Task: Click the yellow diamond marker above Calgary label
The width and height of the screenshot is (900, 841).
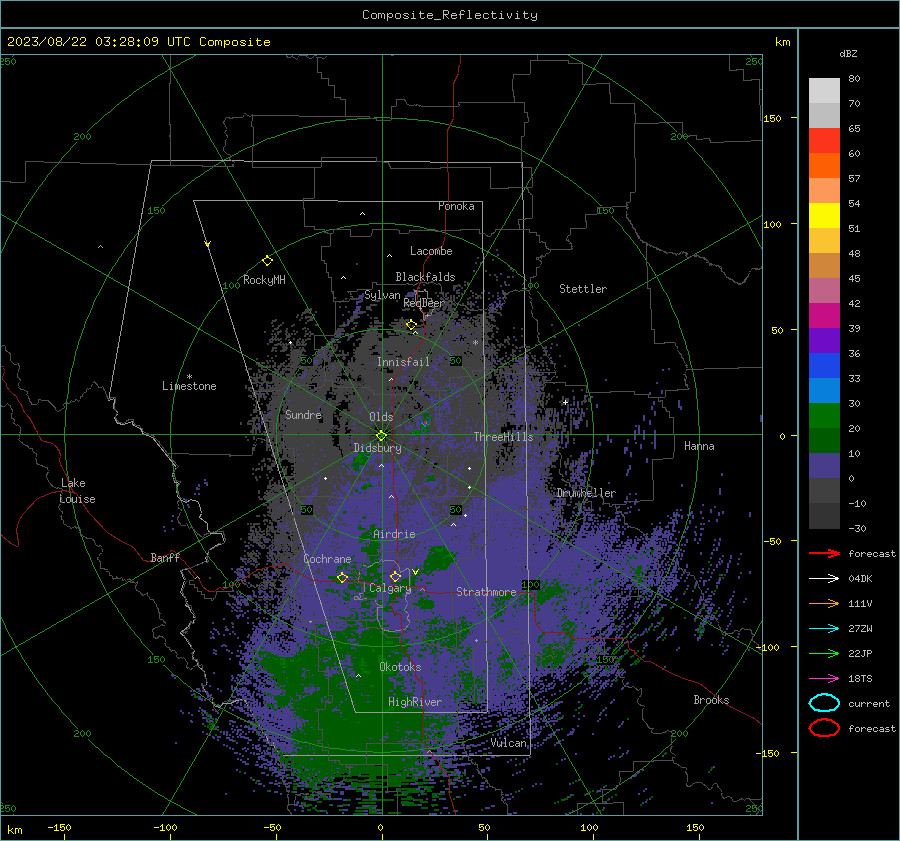Action: pyautogui.click(x=395, y=576)
